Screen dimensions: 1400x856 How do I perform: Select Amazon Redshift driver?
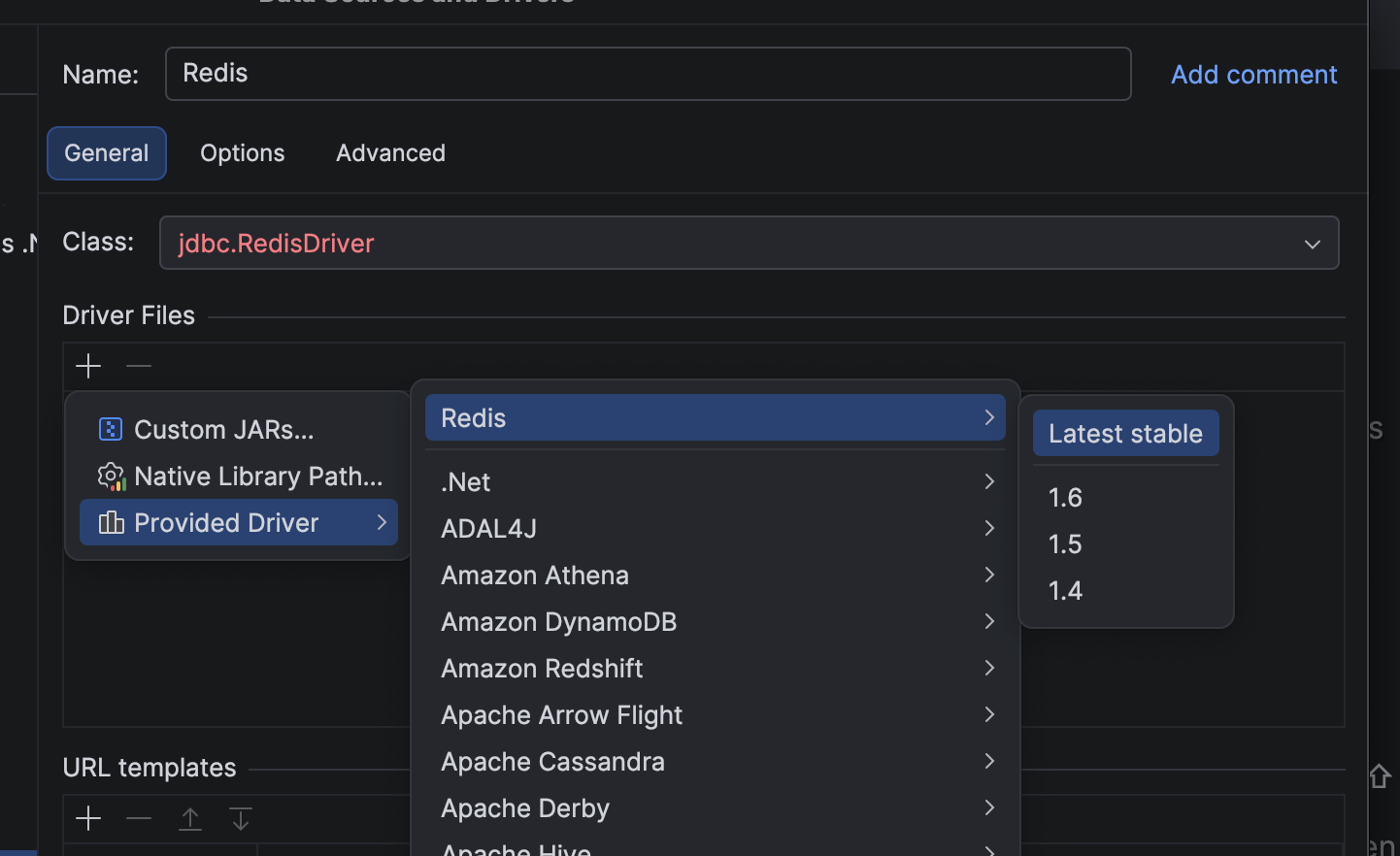point(716,668)
